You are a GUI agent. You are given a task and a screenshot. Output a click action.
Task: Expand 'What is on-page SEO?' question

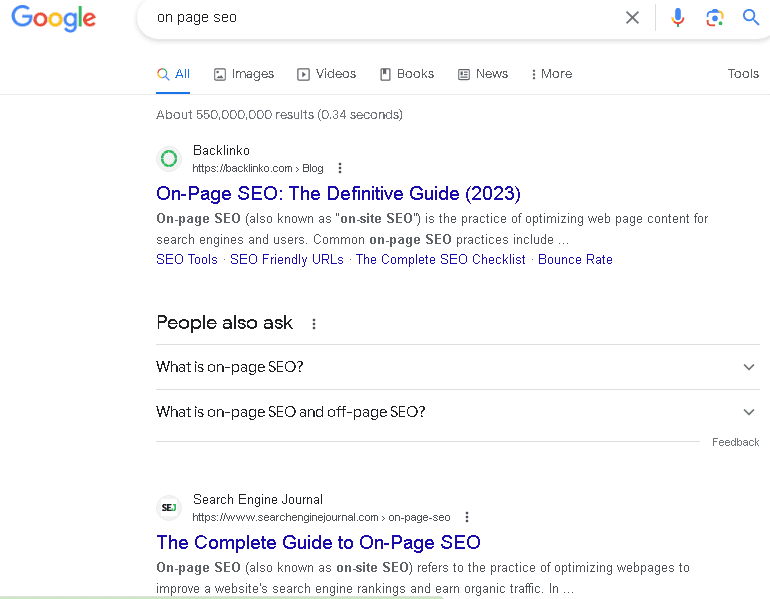tap(458, 367)
